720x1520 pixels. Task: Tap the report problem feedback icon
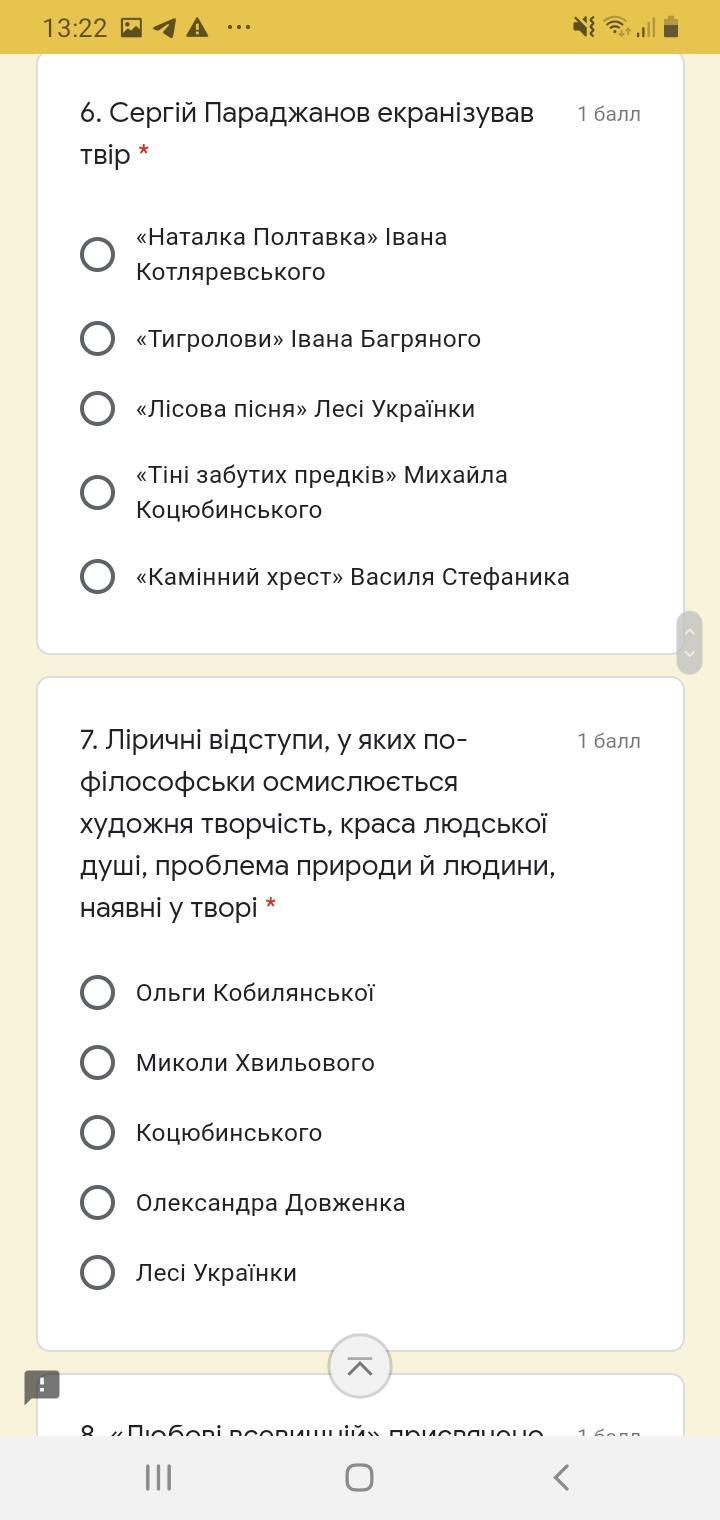point(42,1386)
